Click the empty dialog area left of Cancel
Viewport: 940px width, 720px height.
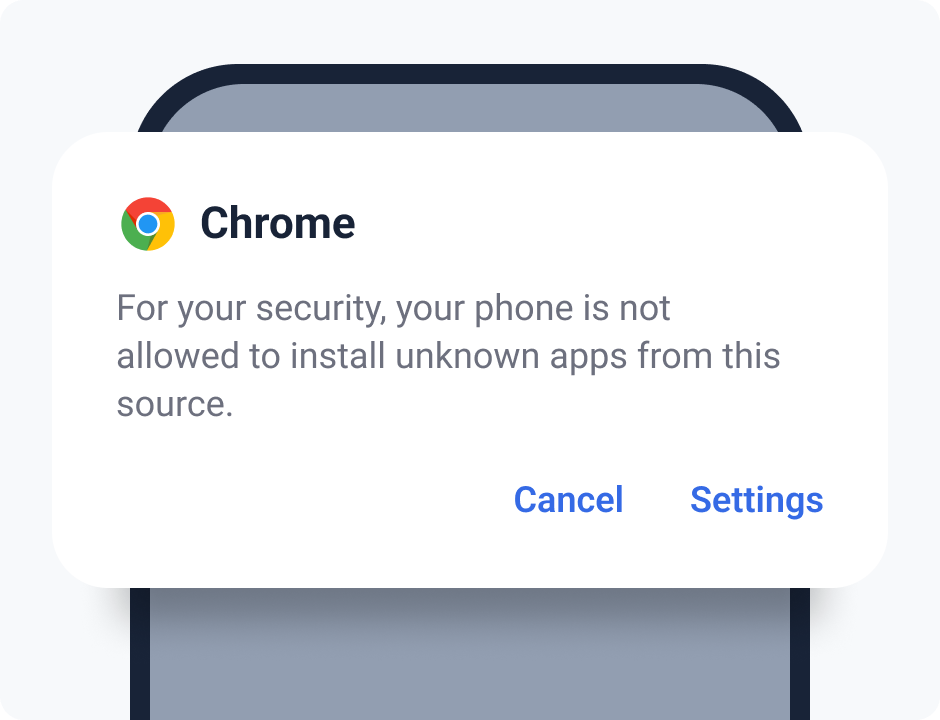300,500
